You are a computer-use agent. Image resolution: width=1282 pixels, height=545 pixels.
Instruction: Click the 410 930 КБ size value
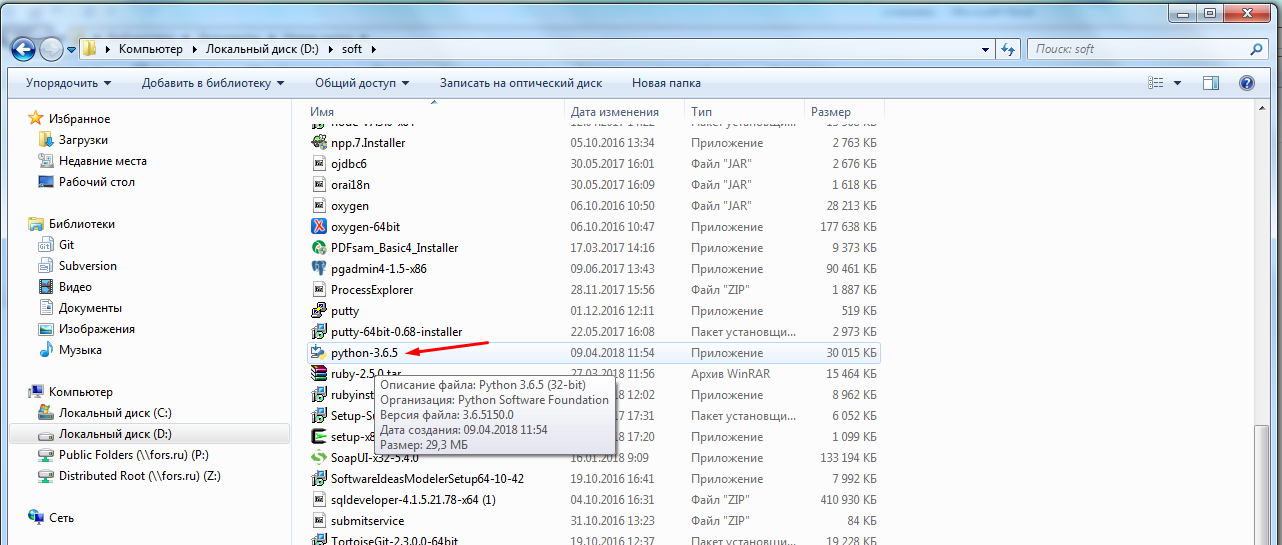[x=847, y=500]
